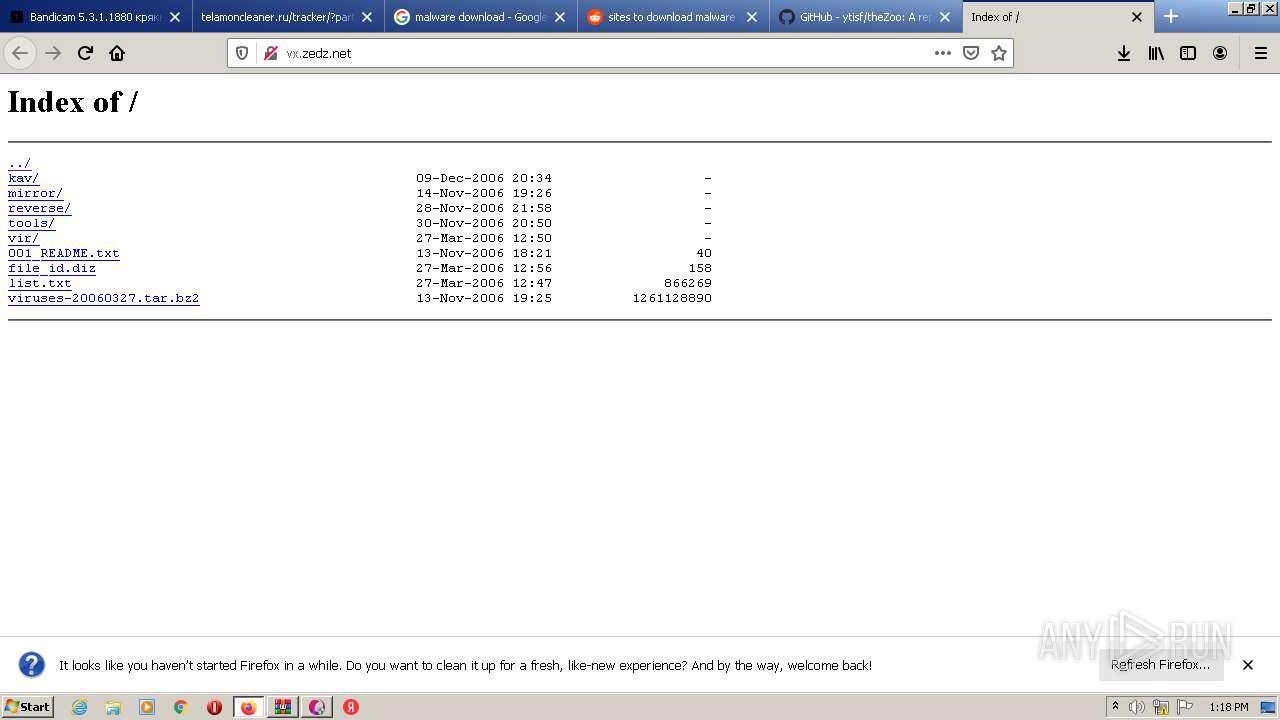Show hidden system tray icons
1280x720 pixels.
click(x=1115, y=707)
